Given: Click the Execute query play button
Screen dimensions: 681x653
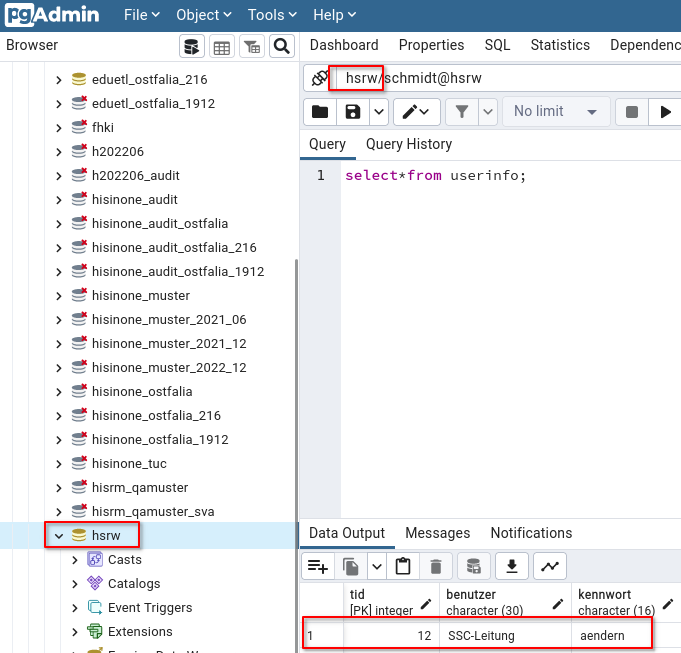Looking at the screenshot, I should (x=665, y=112).
